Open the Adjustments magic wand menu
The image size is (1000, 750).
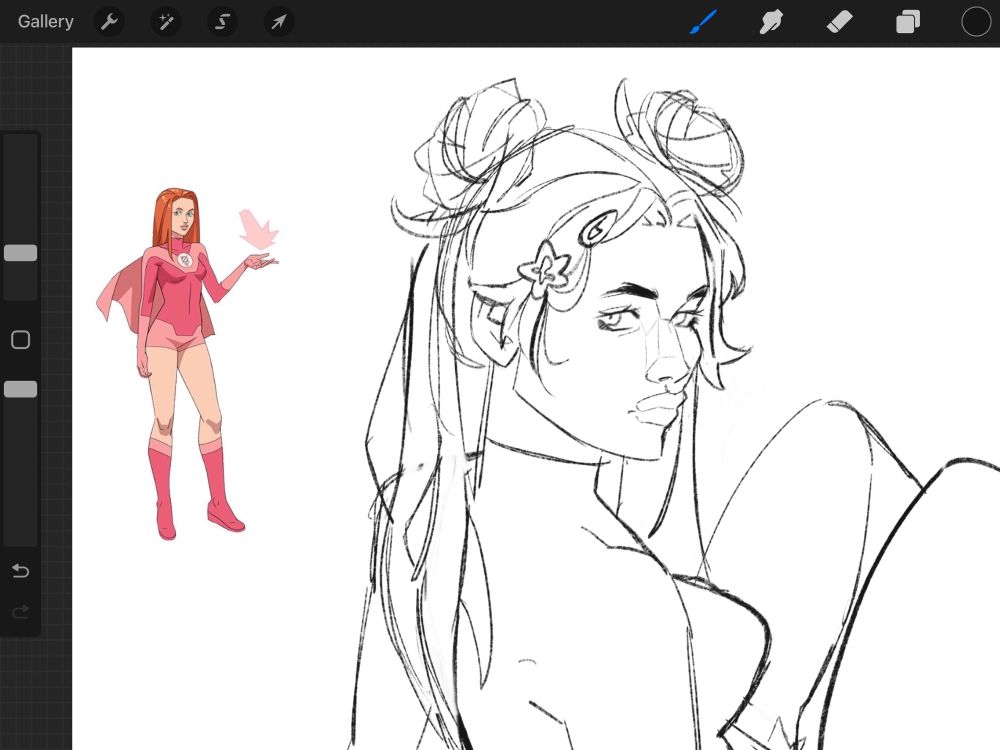coord(166,22)
